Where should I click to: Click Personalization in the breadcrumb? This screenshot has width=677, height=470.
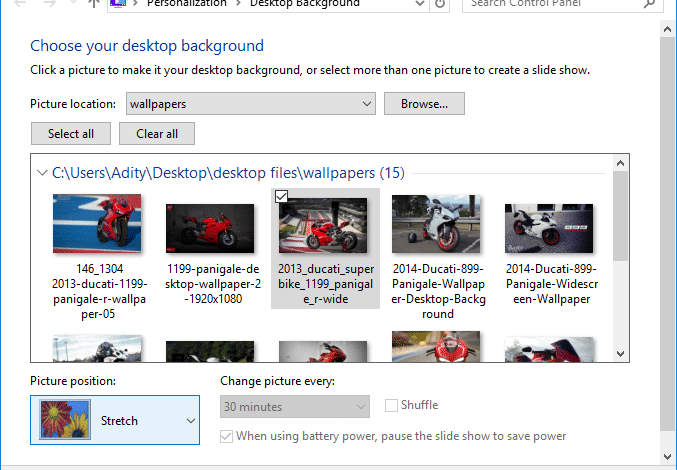point(187,3)
